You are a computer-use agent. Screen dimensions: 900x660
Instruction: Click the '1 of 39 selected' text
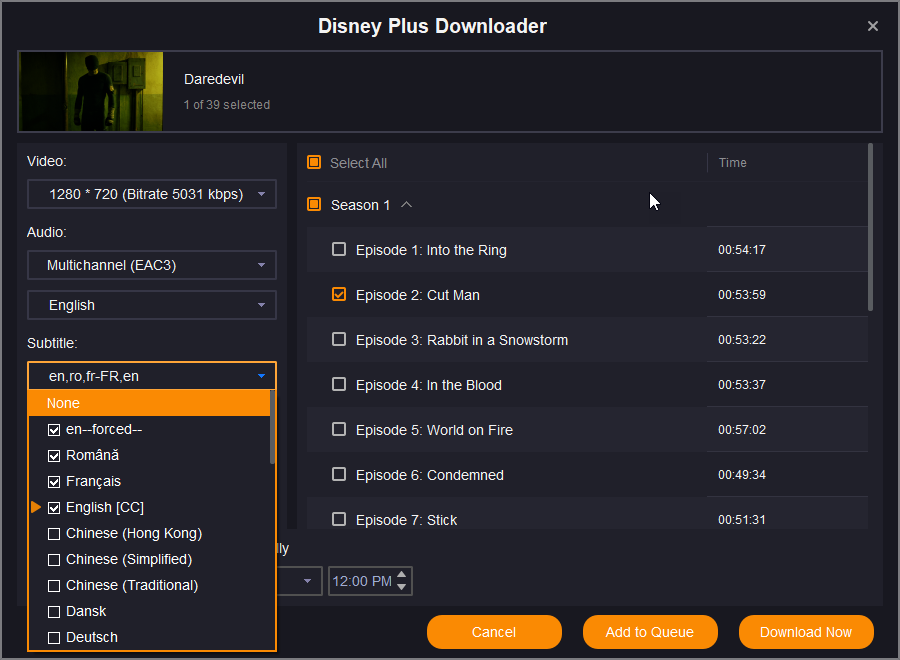coord(227,105)
